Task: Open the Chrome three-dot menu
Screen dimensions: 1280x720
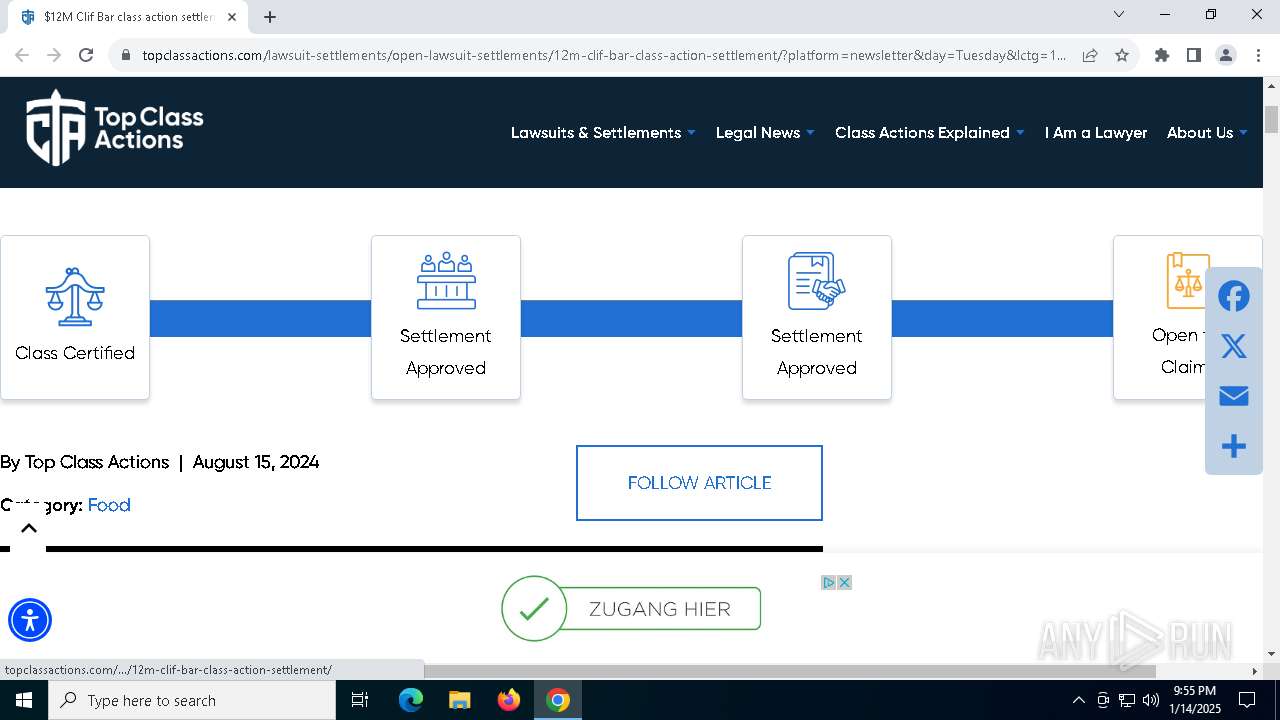Action: [x=1258, y=55]
